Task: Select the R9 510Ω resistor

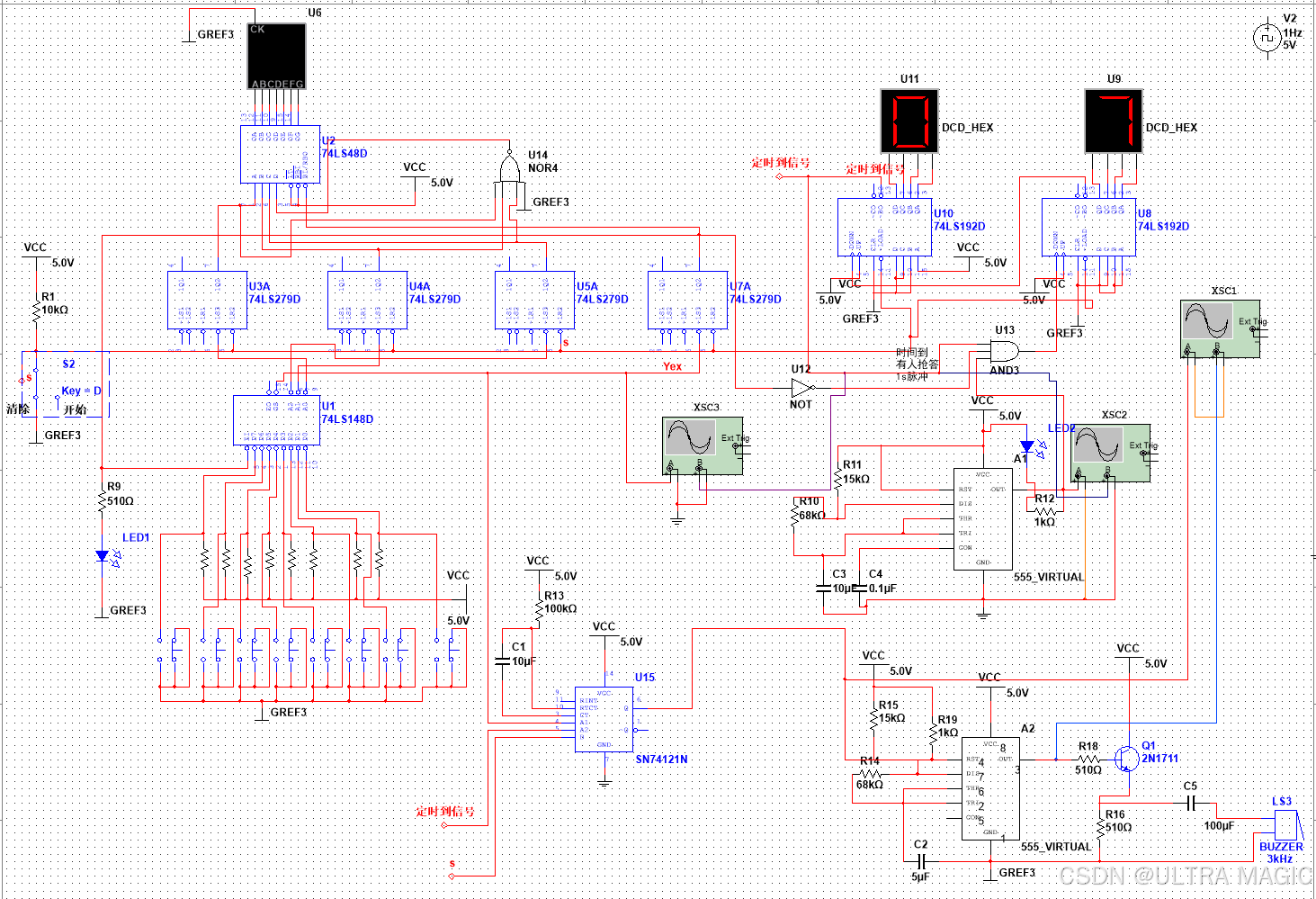Action: coord(103,501)
